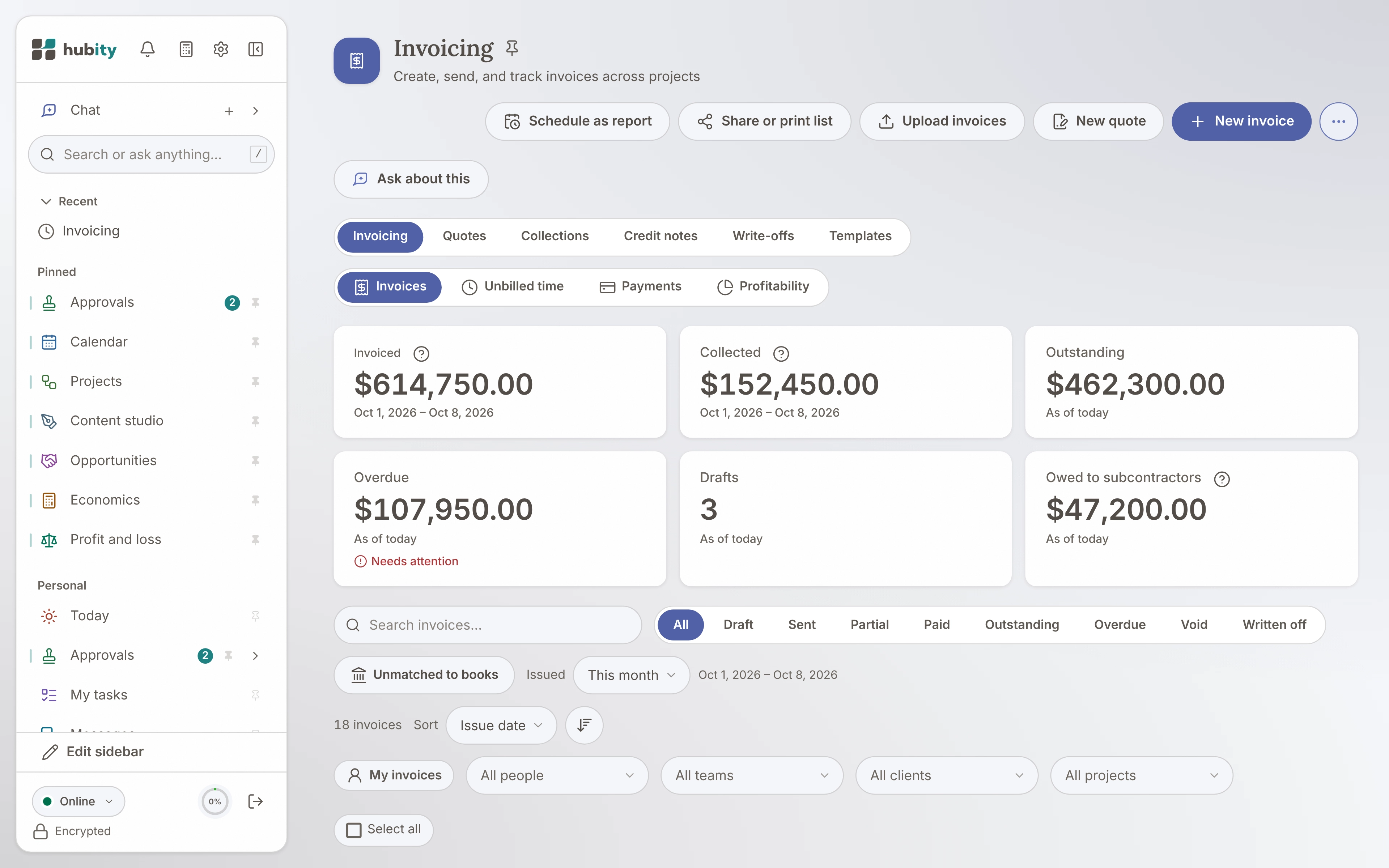Filter invoices by Overdue status
The width and height of the screenshot is (1389, 868).
[x=1119, y=625]
